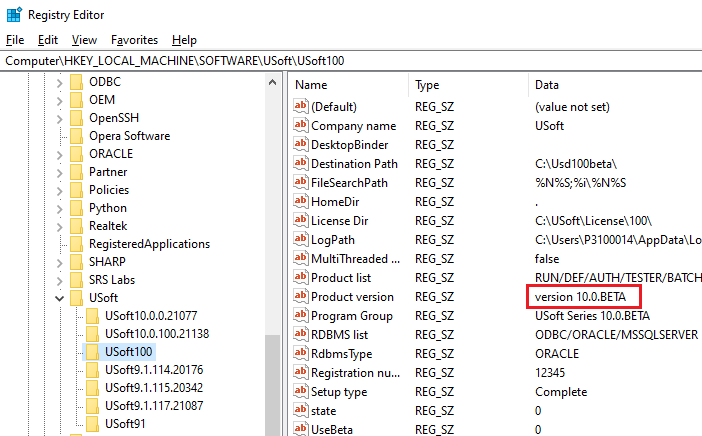Click the string icon beside Product version
The height and width of the screenshot is (436, 702).
300,297
